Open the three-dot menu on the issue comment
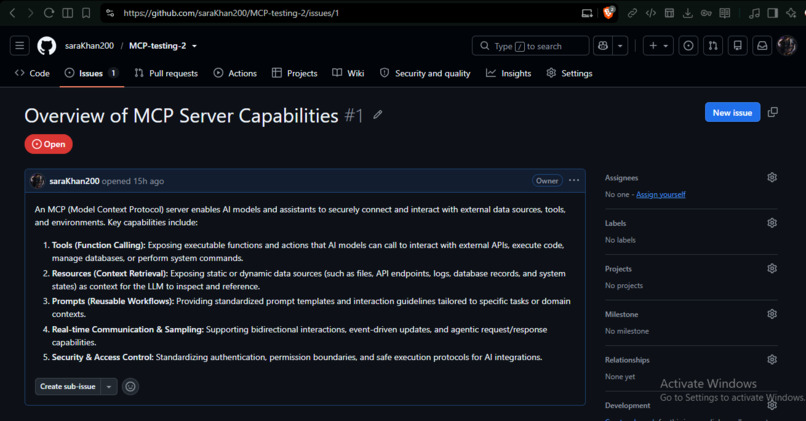 click(574, 180)
